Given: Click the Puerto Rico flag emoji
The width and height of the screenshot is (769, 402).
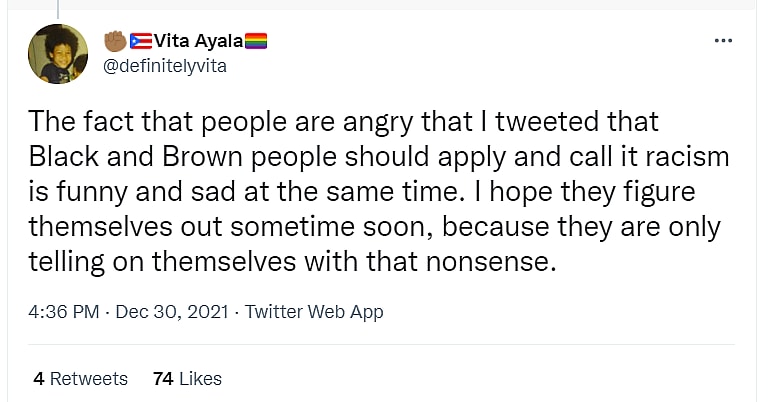Looking at the screenshot, I should (x=139, y=41).
